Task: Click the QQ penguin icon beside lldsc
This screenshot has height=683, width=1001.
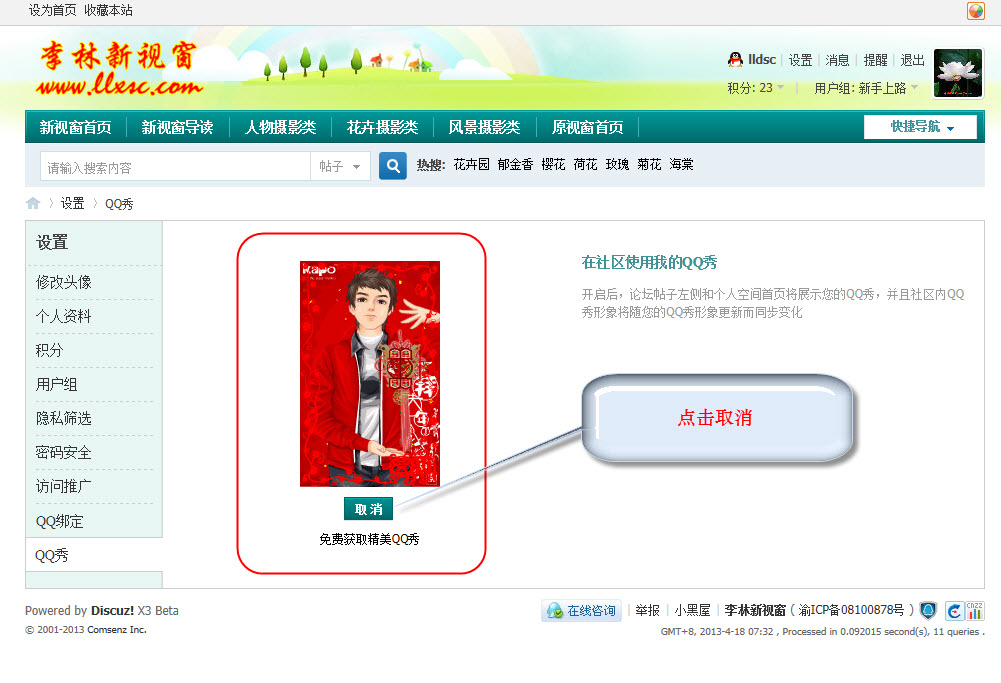Action: point(735,59)
